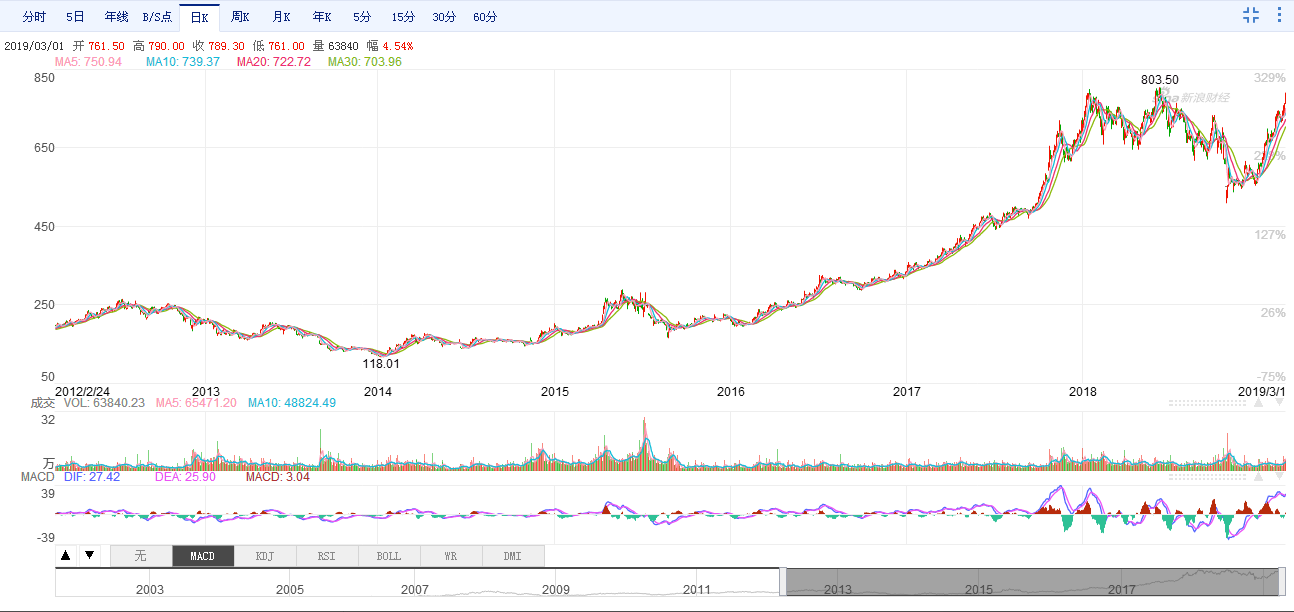Screen dimensions: 1294x612
Task: Choose the DMI indicator button
Action: [512, 556]
